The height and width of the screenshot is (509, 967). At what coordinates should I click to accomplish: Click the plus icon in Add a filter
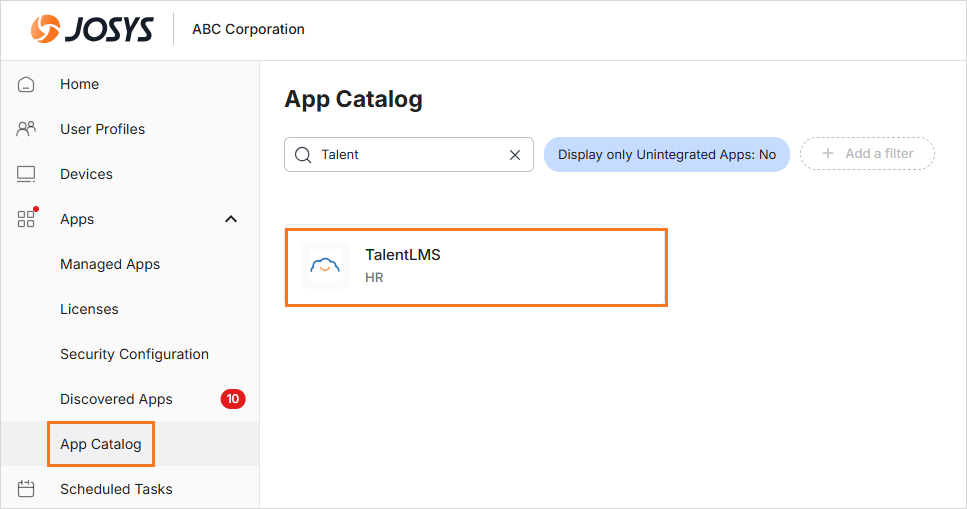pyautogui.click(x=828, y=154)
